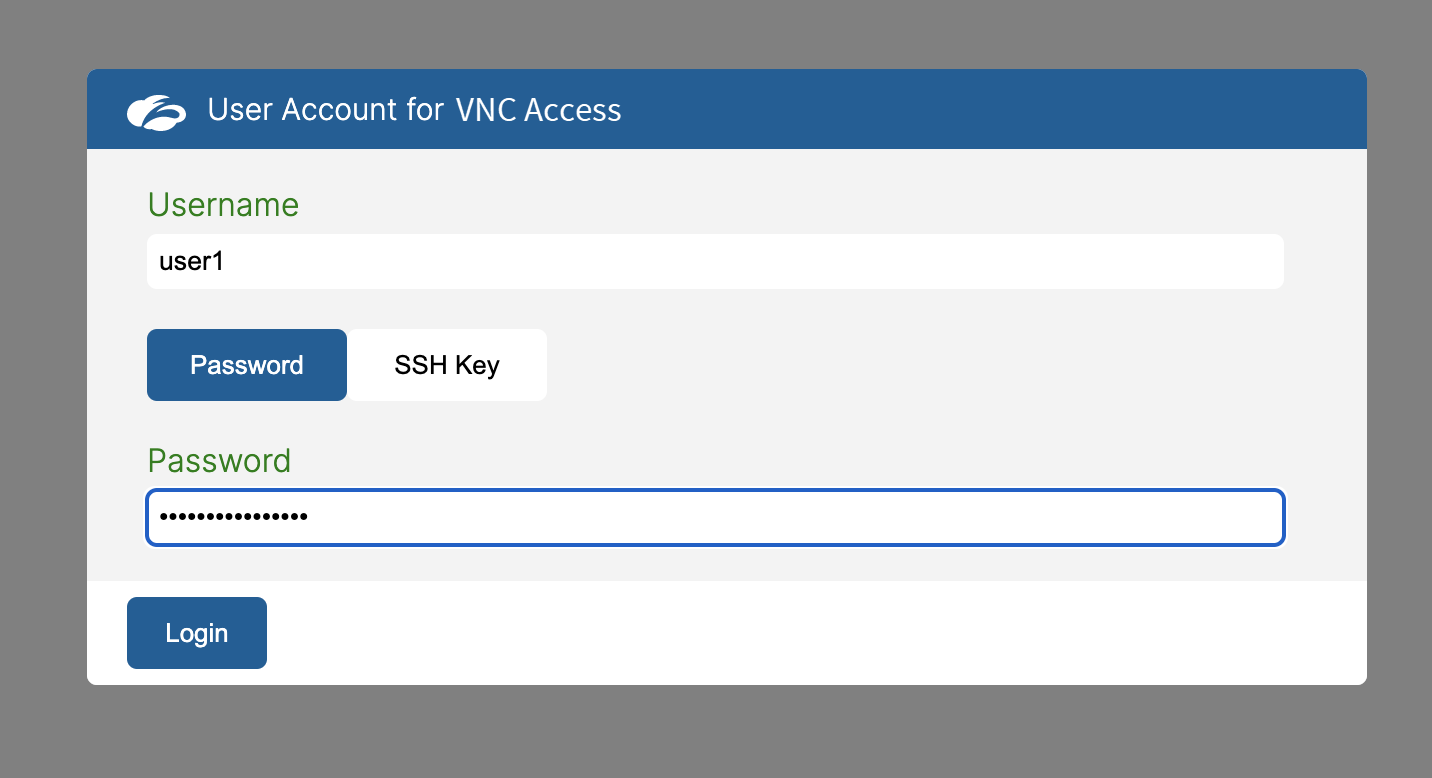Click the green Password field label
The width and height of the screenshot is (1432, 778).
(219, 461)
